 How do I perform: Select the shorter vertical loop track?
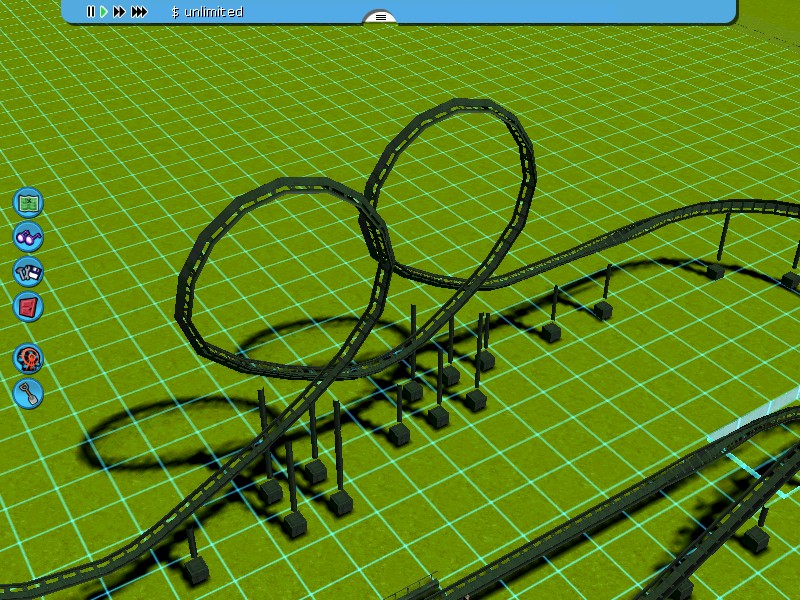(184, 290)
